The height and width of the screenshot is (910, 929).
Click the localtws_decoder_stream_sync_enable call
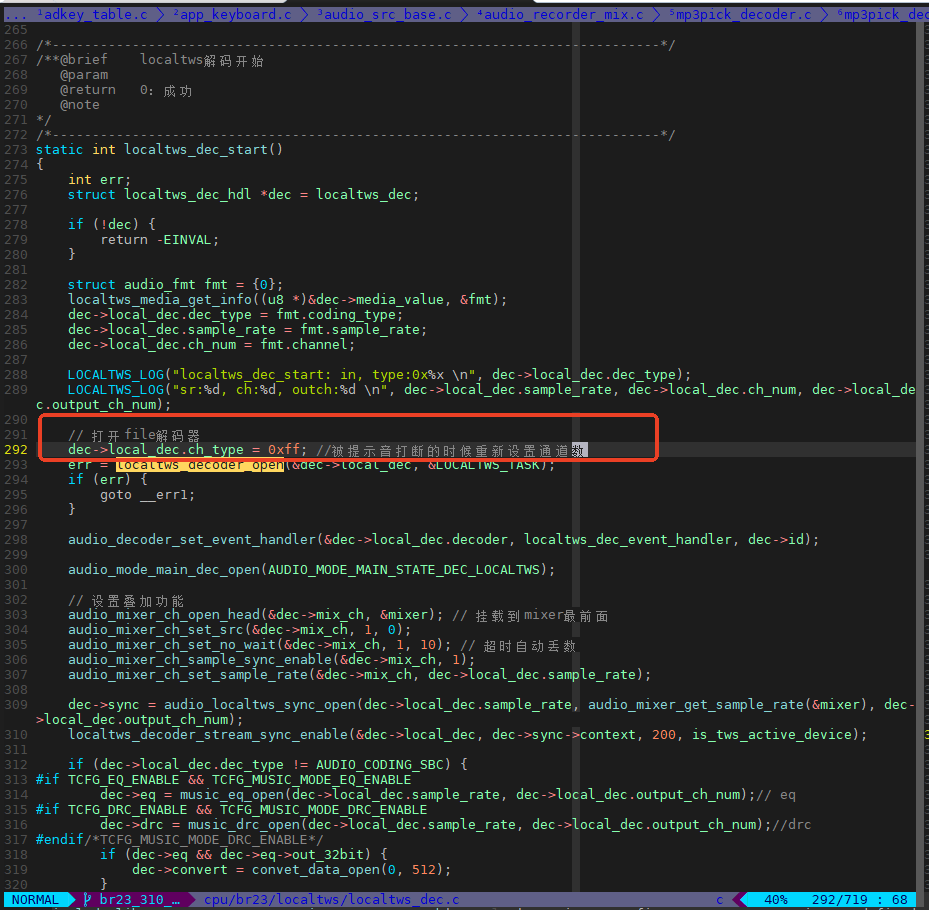208,735
